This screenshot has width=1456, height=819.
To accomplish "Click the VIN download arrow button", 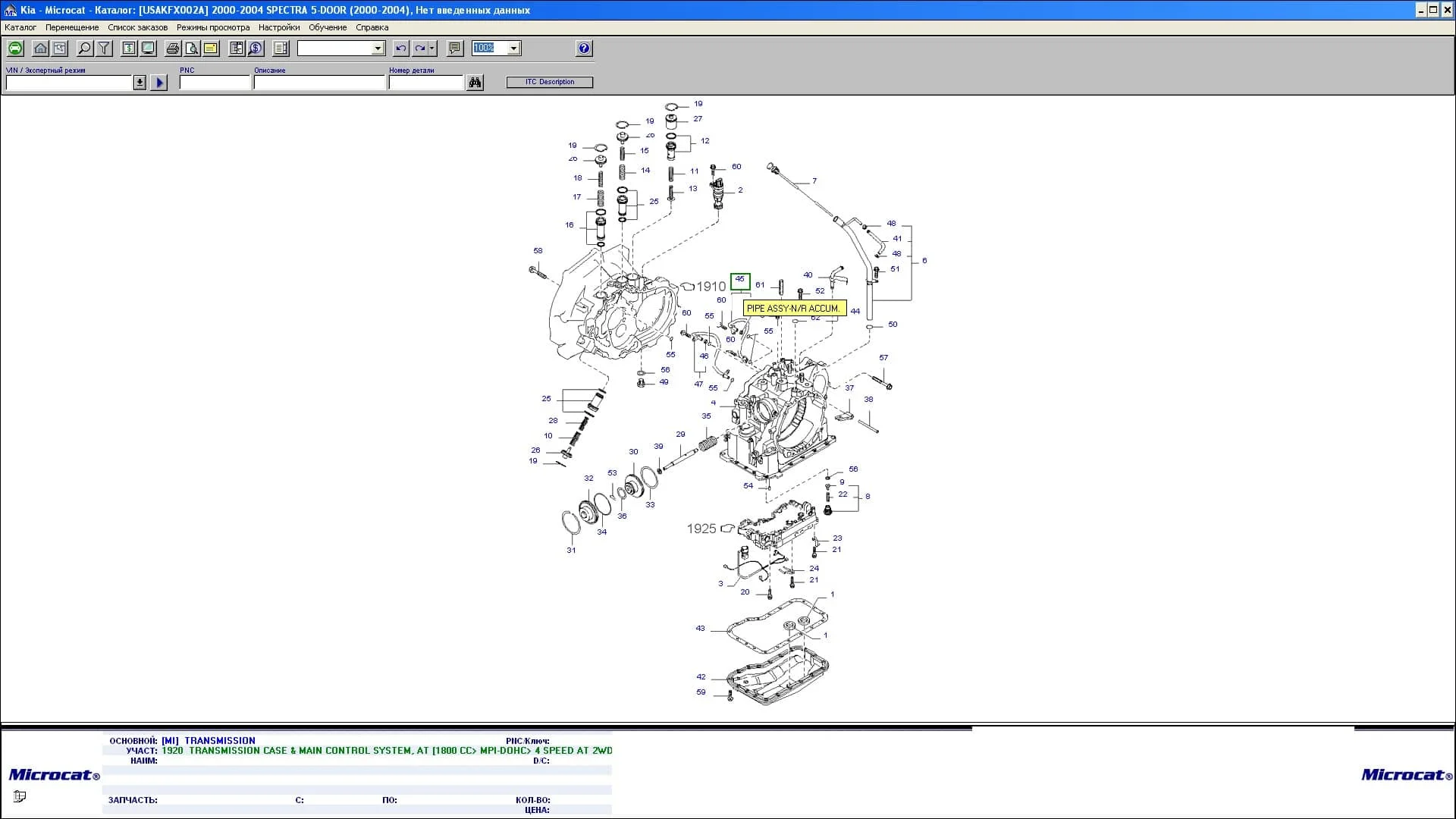I will pyautogui.click(x=140, y=83).
